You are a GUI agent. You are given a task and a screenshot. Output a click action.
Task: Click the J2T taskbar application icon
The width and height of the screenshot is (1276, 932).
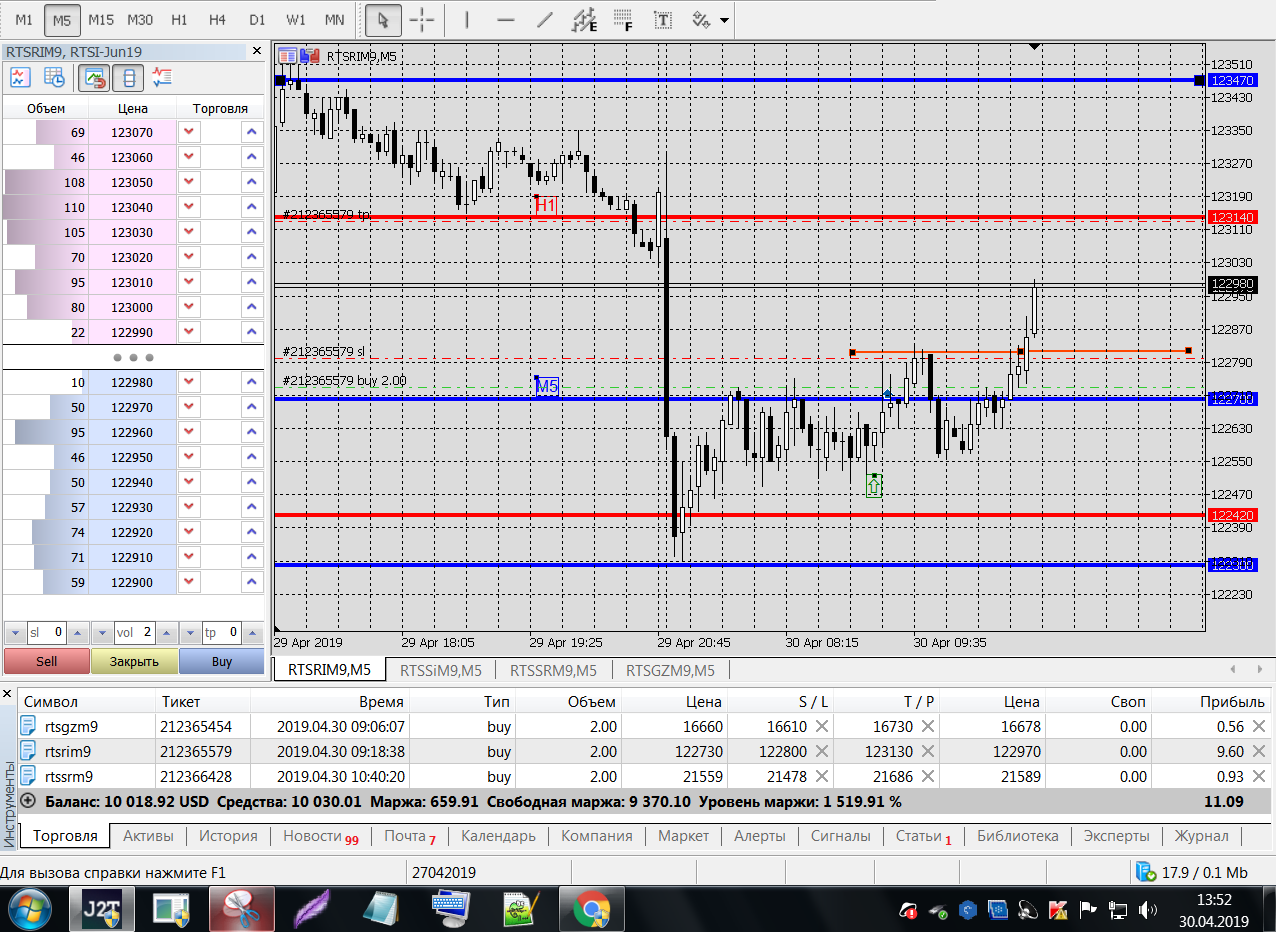click(102, 910)
